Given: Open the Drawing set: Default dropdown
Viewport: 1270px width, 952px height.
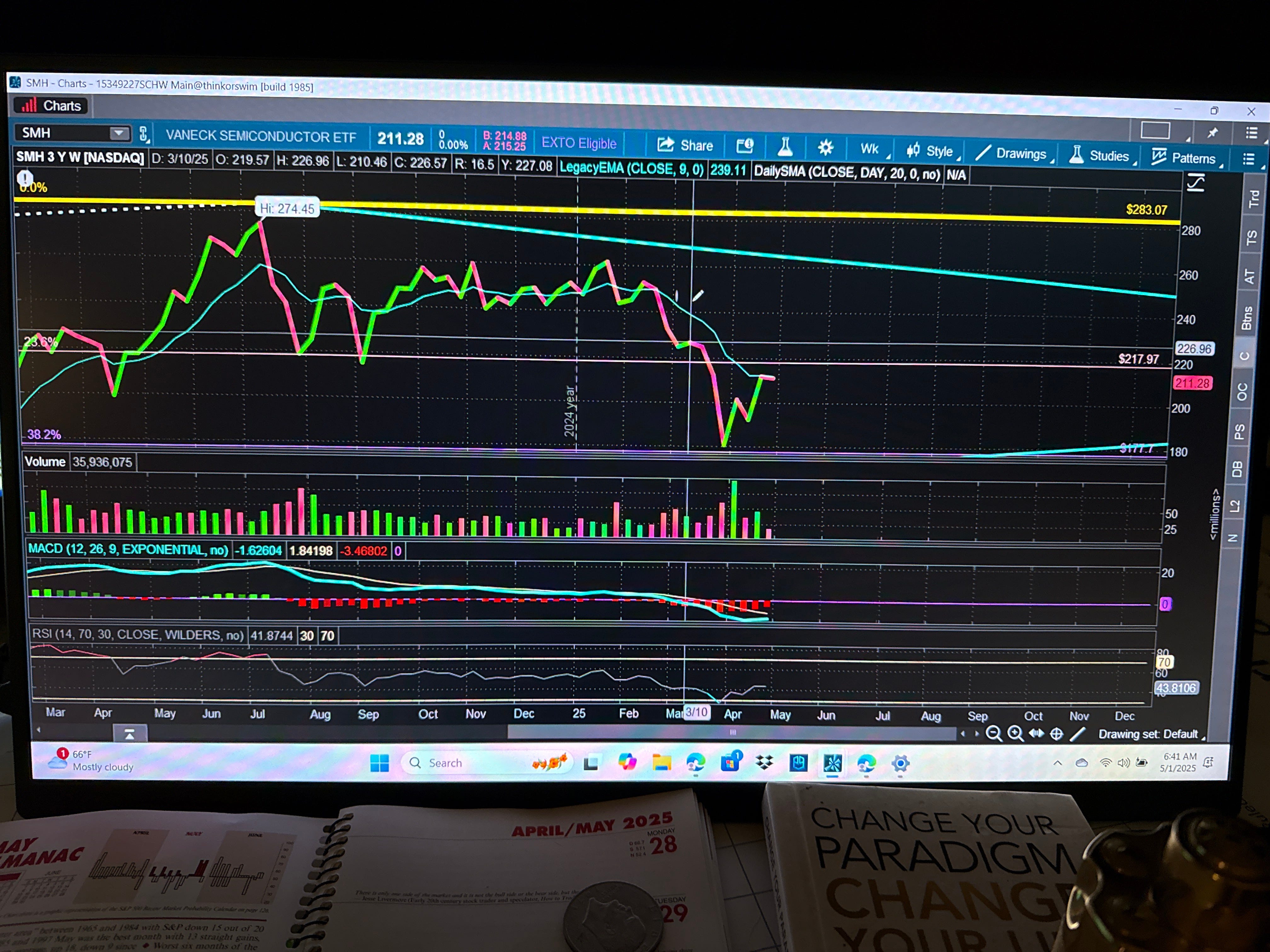Looking at the screenshot, I should click(x=1151, y=734).
